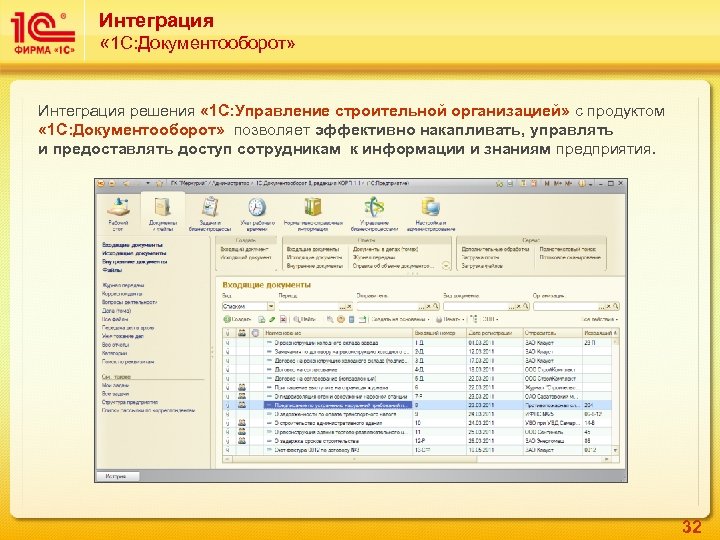Click Документы в делах (томах) report
This screenshot has width=720, height=540.
click(x=385, y=249)
